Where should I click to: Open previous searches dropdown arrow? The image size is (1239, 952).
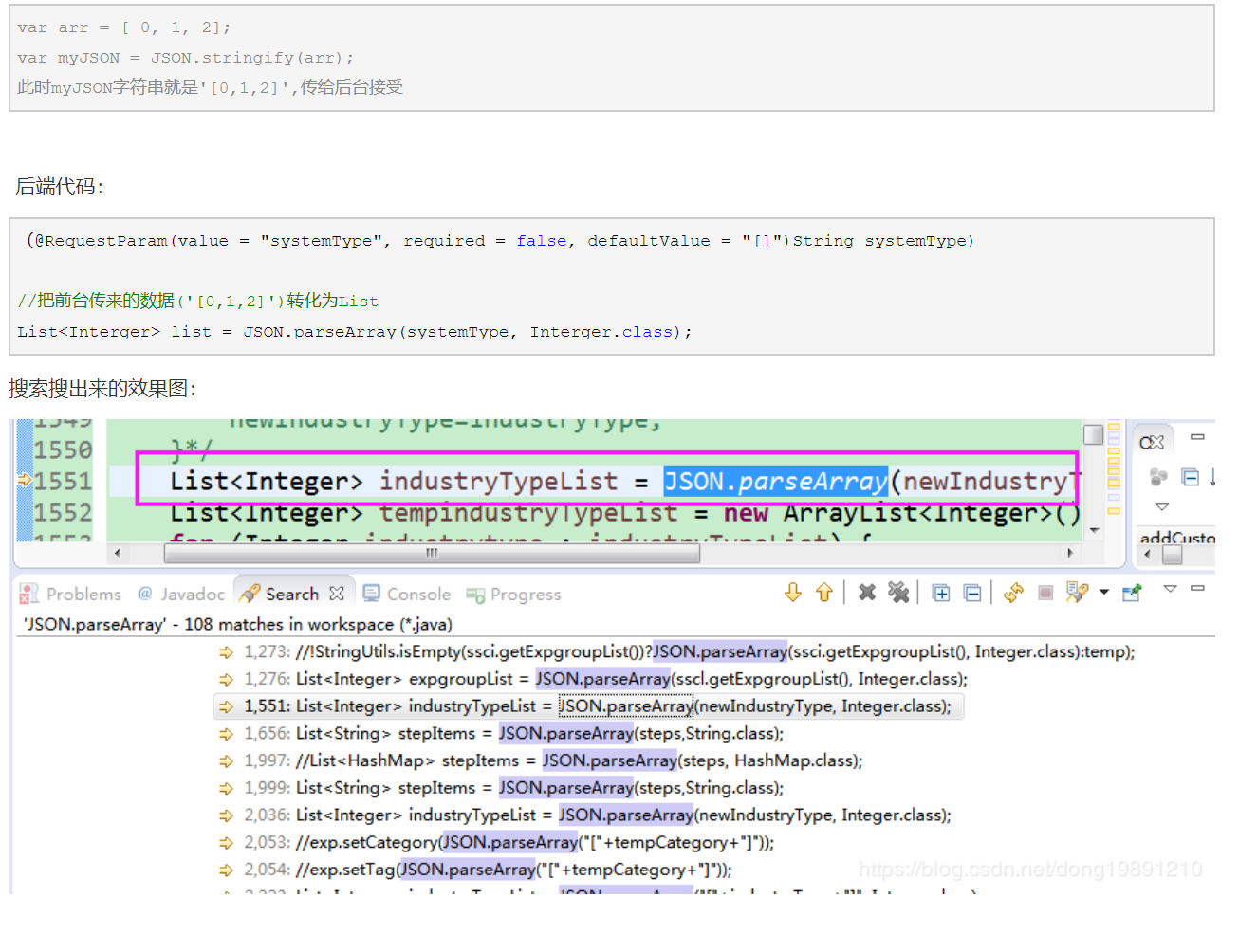tap(1104, 593)
